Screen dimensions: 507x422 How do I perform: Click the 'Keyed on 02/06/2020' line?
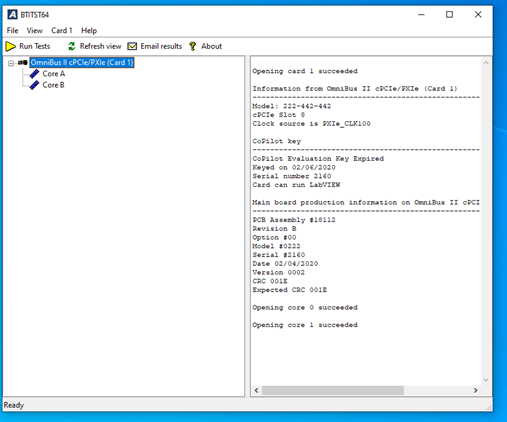pos(294,167)
